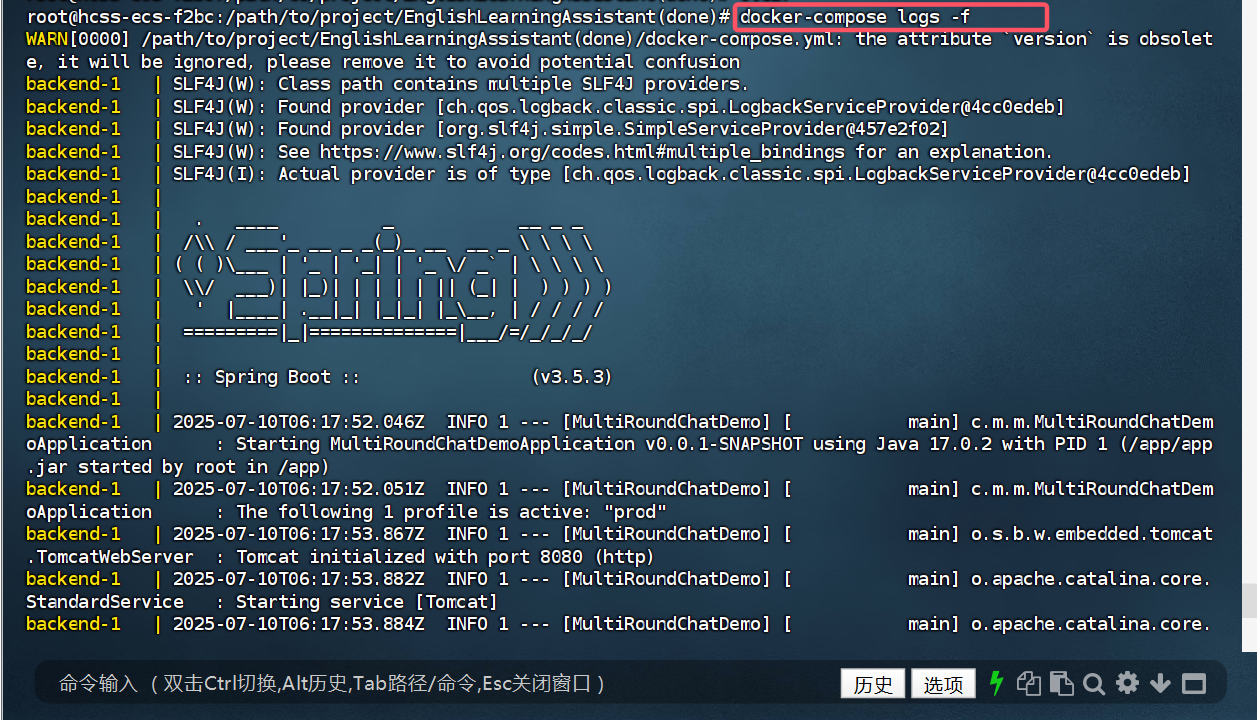Click the '2025-07-10T06:17:52.051Z' timestamp
The image size is (1257, 720).
click(x=299, y=489)
